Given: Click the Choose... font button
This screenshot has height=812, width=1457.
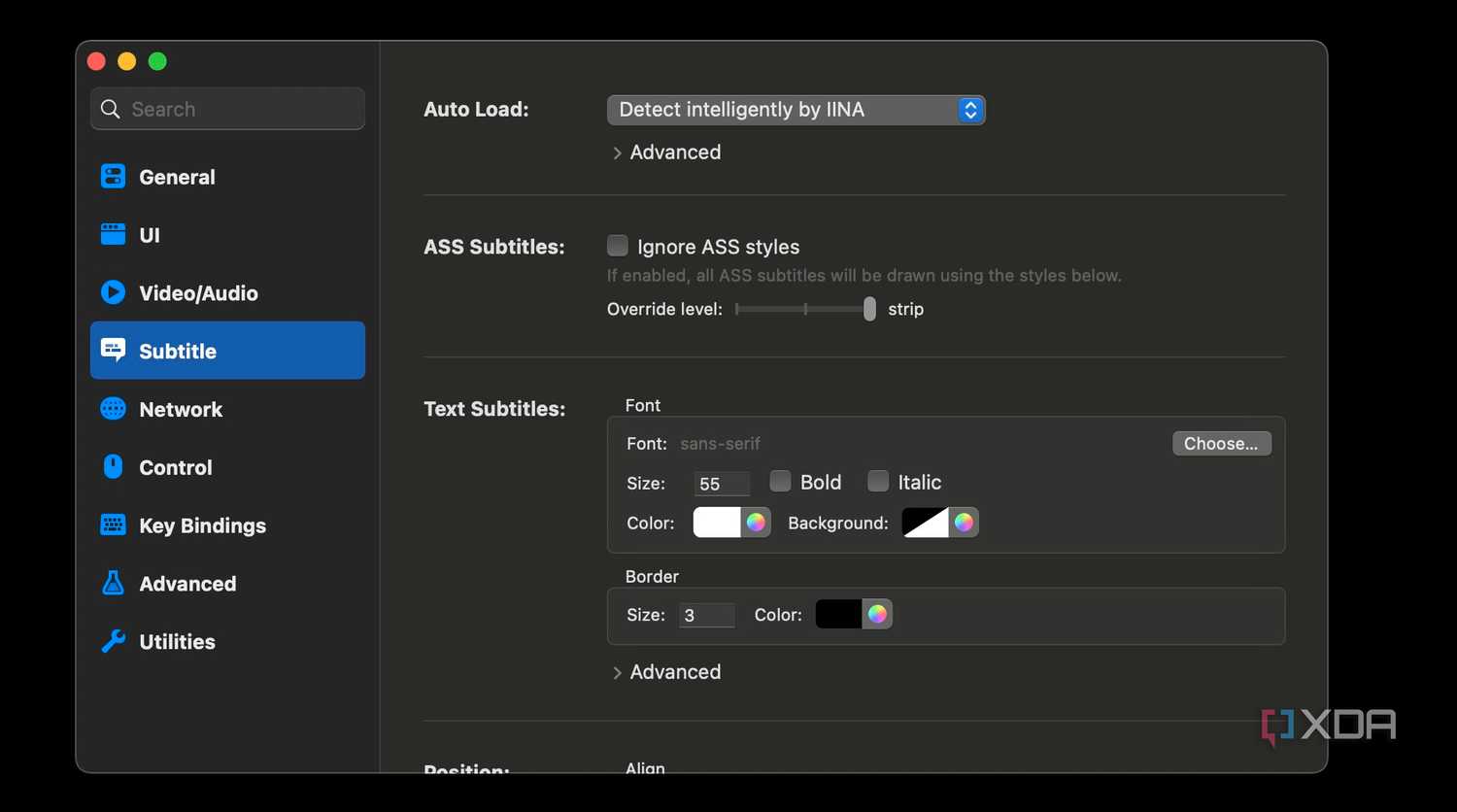Looking at the screenshot, I should [1222, 443].
